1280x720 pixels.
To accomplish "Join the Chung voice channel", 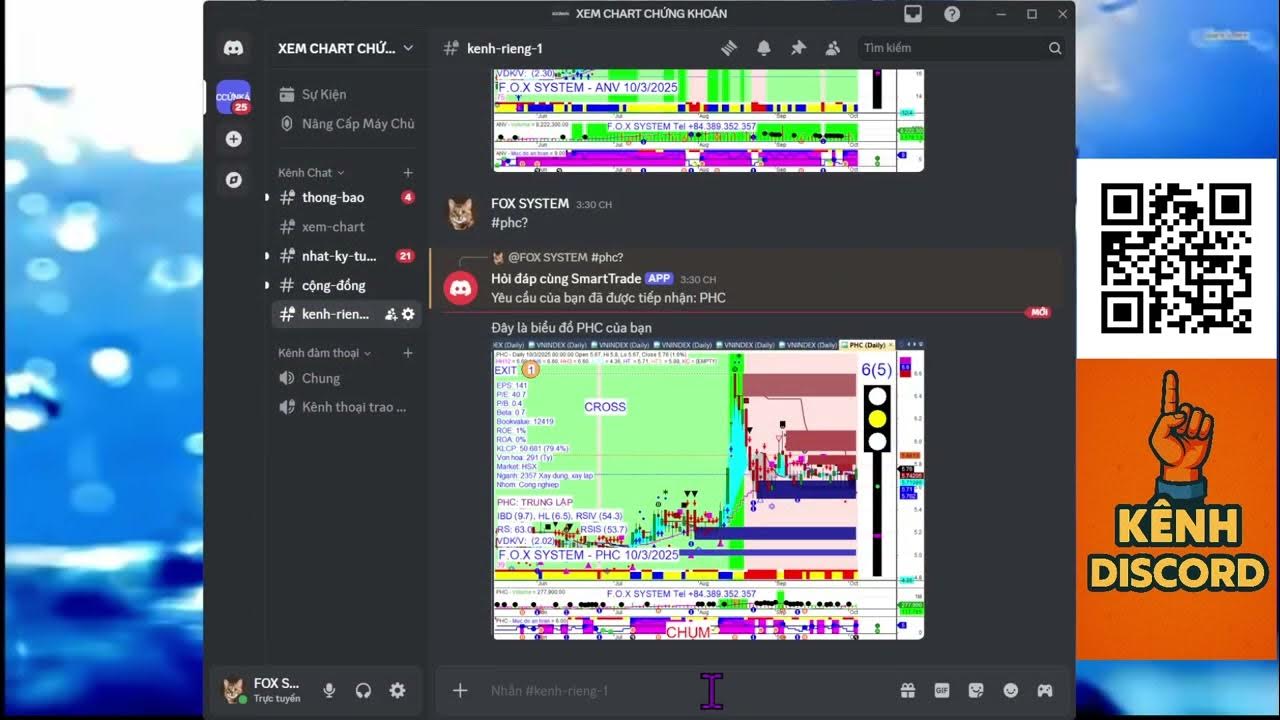I will (345, 378).
